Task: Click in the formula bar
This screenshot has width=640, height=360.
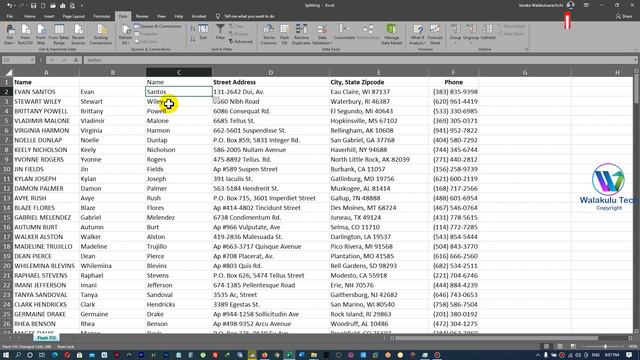Action: tap(358, 60)
